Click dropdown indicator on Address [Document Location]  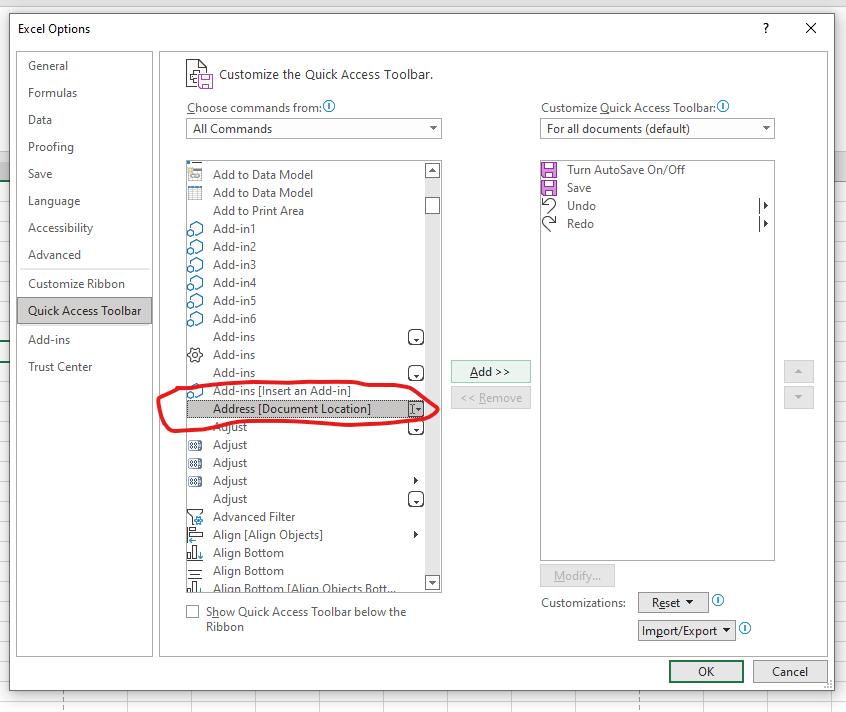[x=415, y=409]
